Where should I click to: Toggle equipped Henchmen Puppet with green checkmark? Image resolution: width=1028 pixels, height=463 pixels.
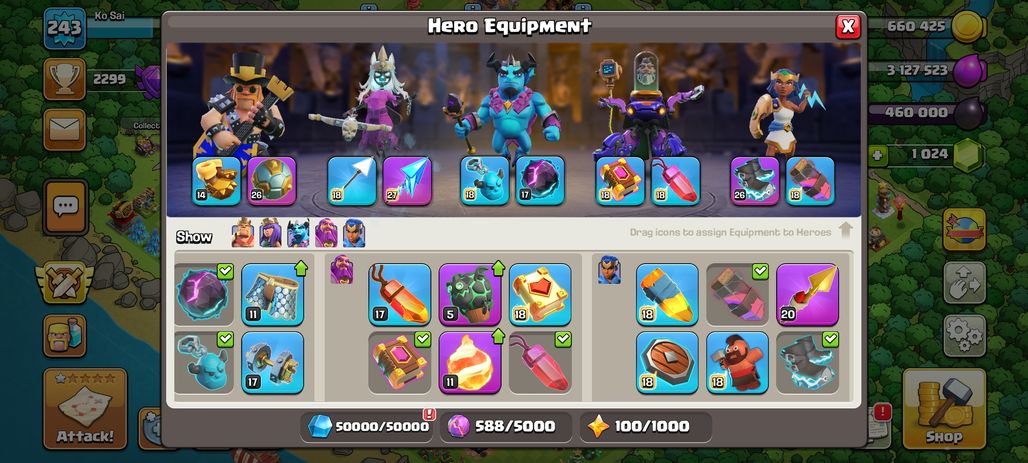(203, 363)
